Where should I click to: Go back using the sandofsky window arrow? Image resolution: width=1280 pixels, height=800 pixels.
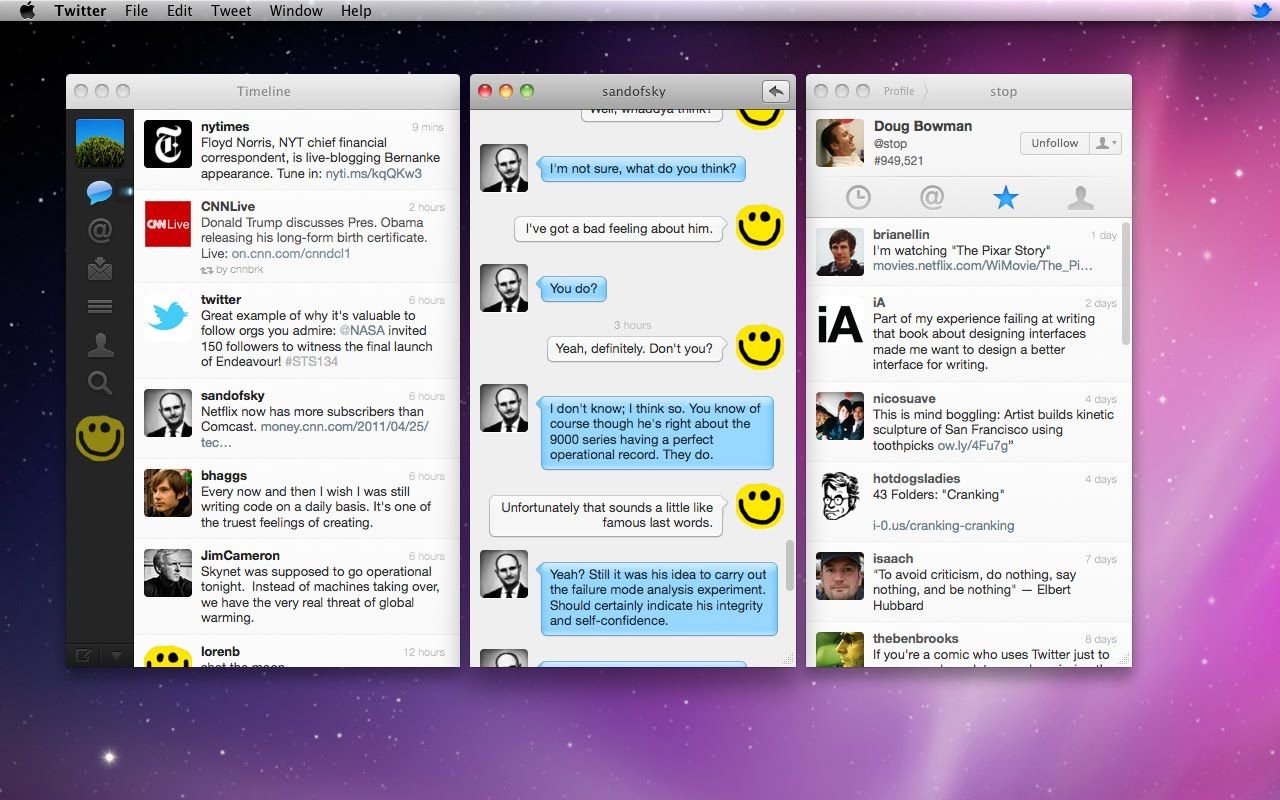point(776,91)
